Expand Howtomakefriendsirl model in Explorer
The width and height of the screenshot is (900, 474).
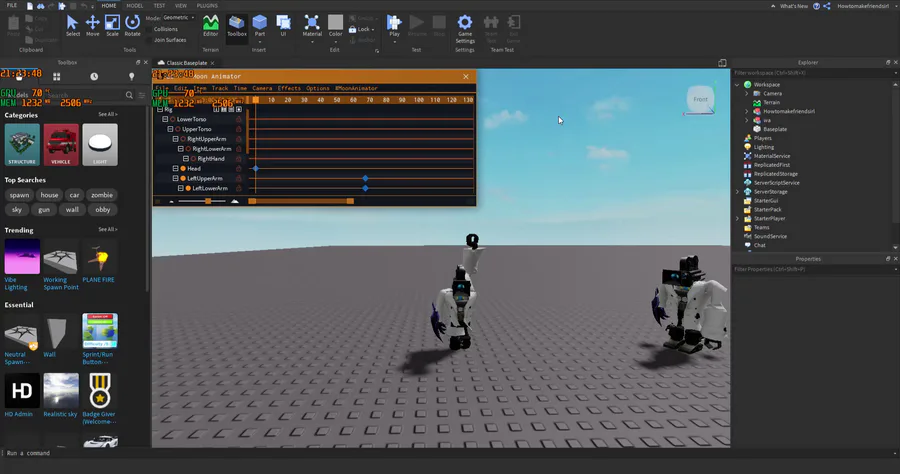click(747, 111)
